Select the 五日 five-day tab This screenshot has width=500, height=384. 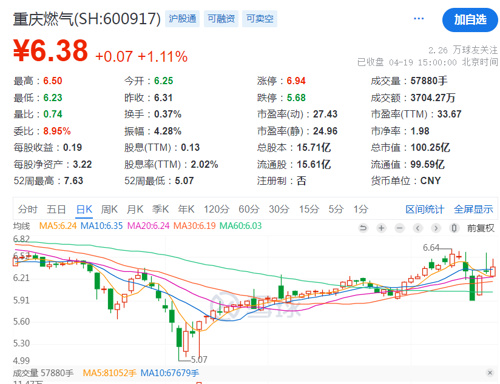coord(56,209)
